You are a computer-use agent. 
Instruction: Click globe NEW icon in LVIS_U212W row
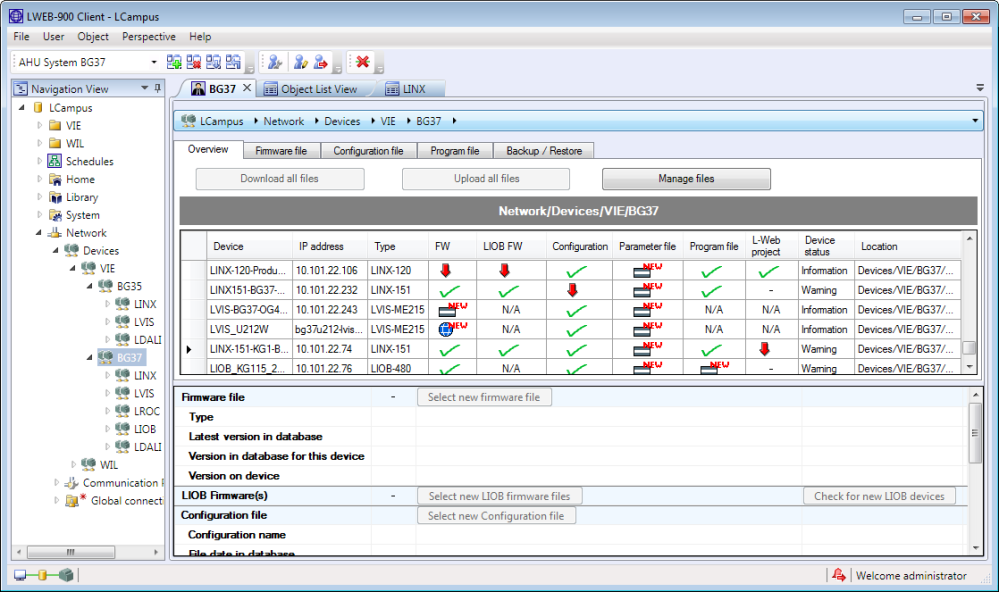tap(453, 329)
